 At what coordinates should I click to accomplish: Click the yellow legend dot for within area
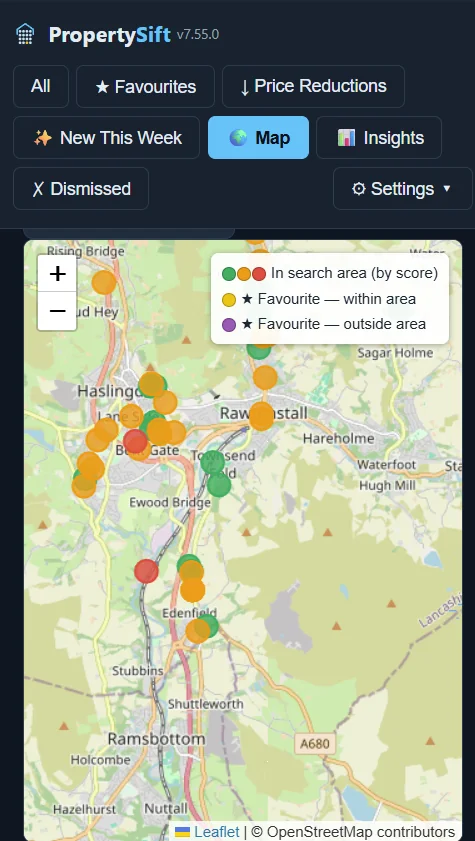click(x=229, y=299)
